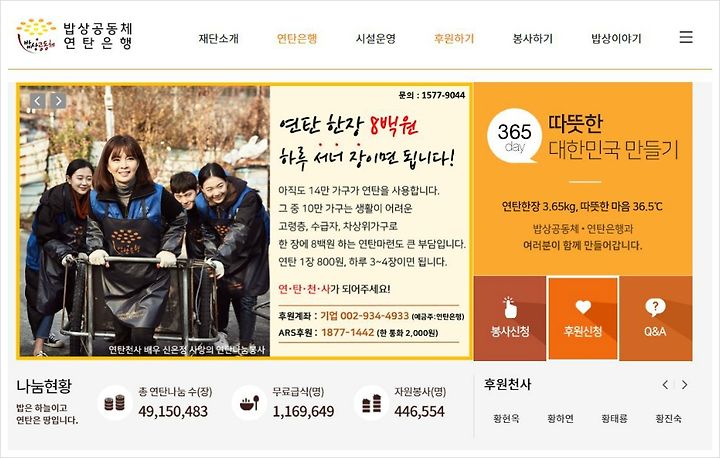Screen dimensions: 720x458
Task: Show previous banner slide arrow
Action: click(38, 101)
